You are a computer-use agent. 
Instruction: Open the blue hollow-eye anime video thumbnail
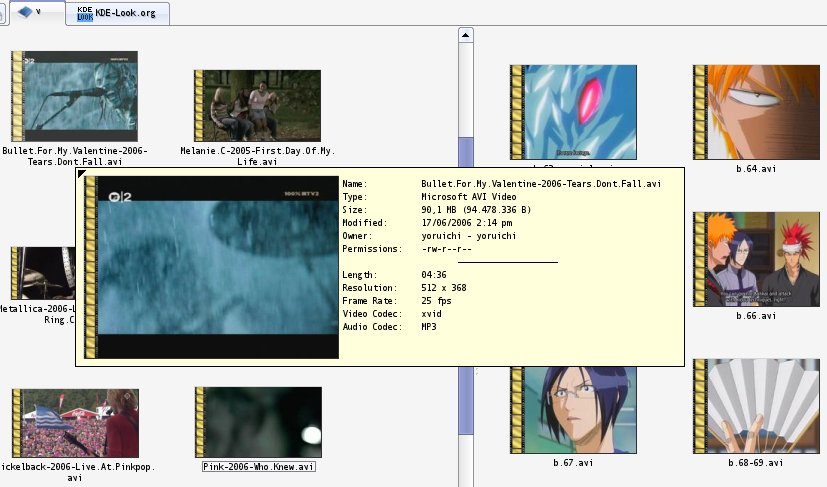pyautogui.click(x=573, y=112)
